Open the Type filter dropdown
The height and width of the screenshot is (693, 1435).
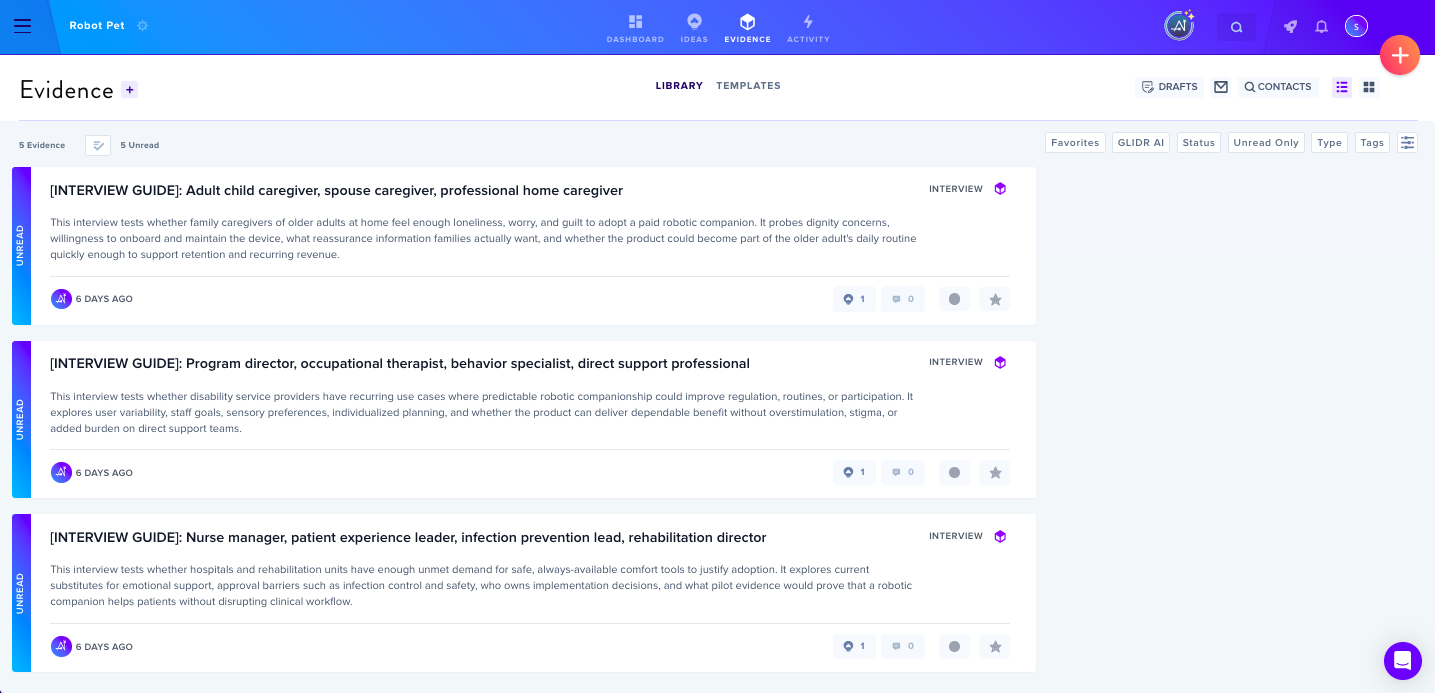point(1330,143)
